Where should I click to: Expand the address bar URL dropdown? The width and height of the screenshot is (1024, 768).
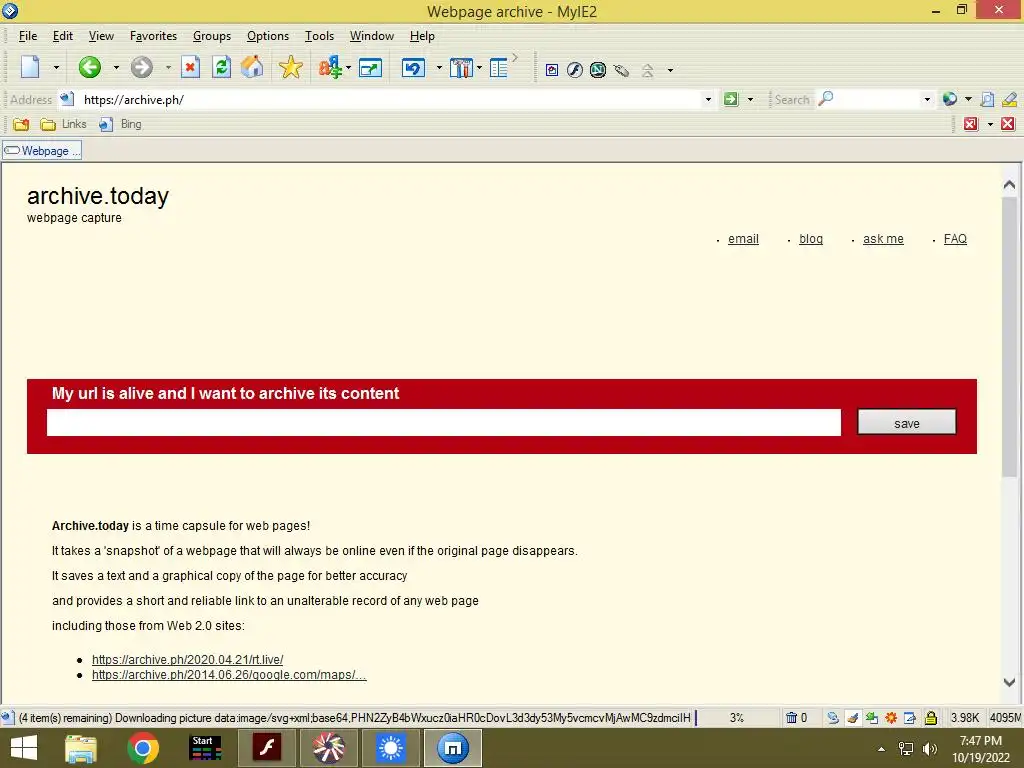(708, 99)
